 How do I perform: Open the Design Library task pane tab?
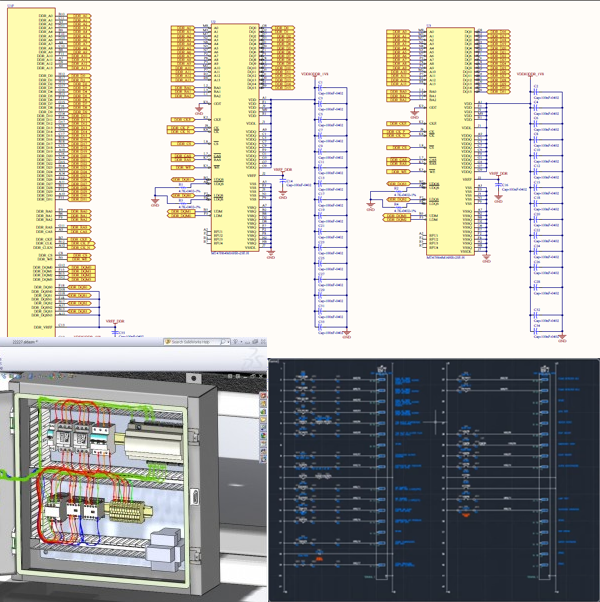tap(263, 412)
